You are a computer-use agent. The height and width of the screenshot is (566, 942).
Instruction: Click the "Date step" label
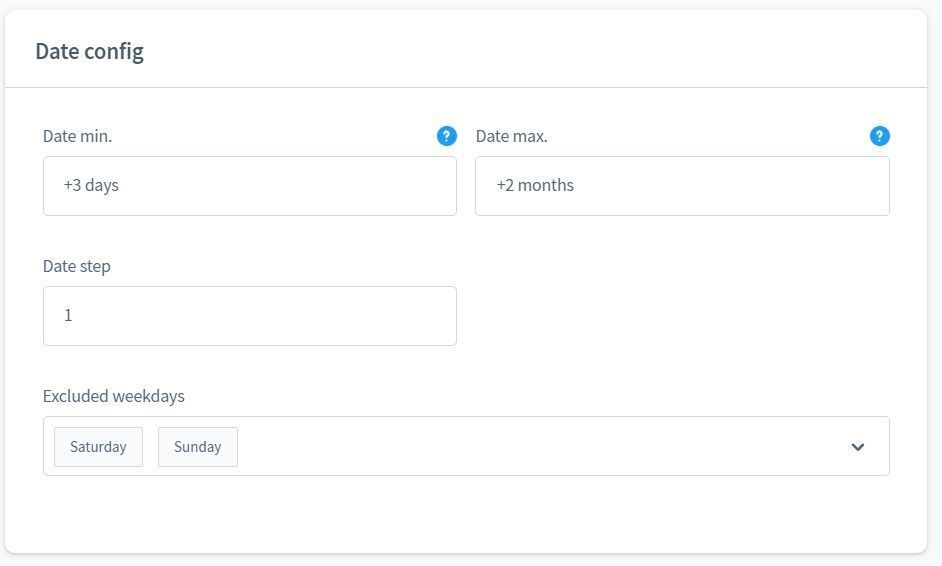pyautogui.click(x=76, y=266)
